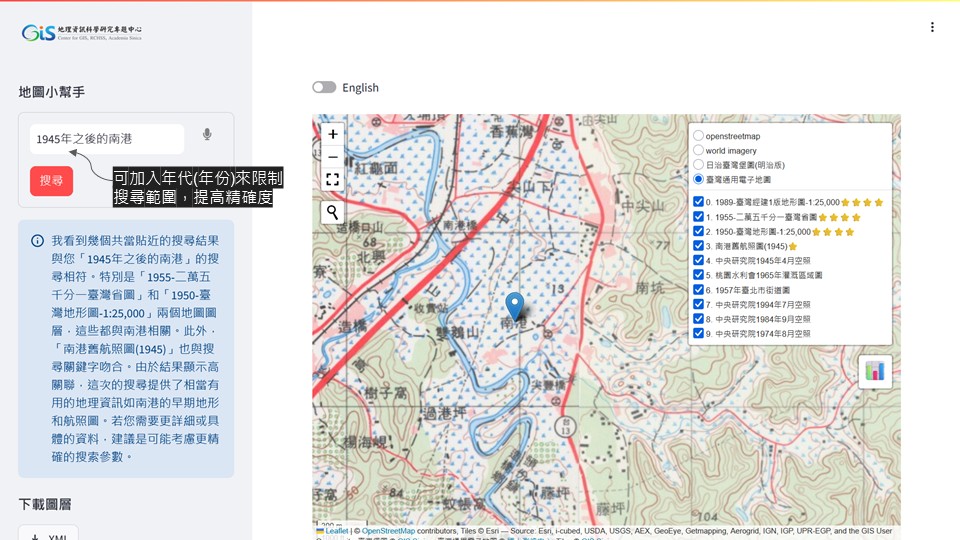Viewport: 960px width, 540px height.
Task: Select the world imagery base map
Action: (x=699, y=150)
